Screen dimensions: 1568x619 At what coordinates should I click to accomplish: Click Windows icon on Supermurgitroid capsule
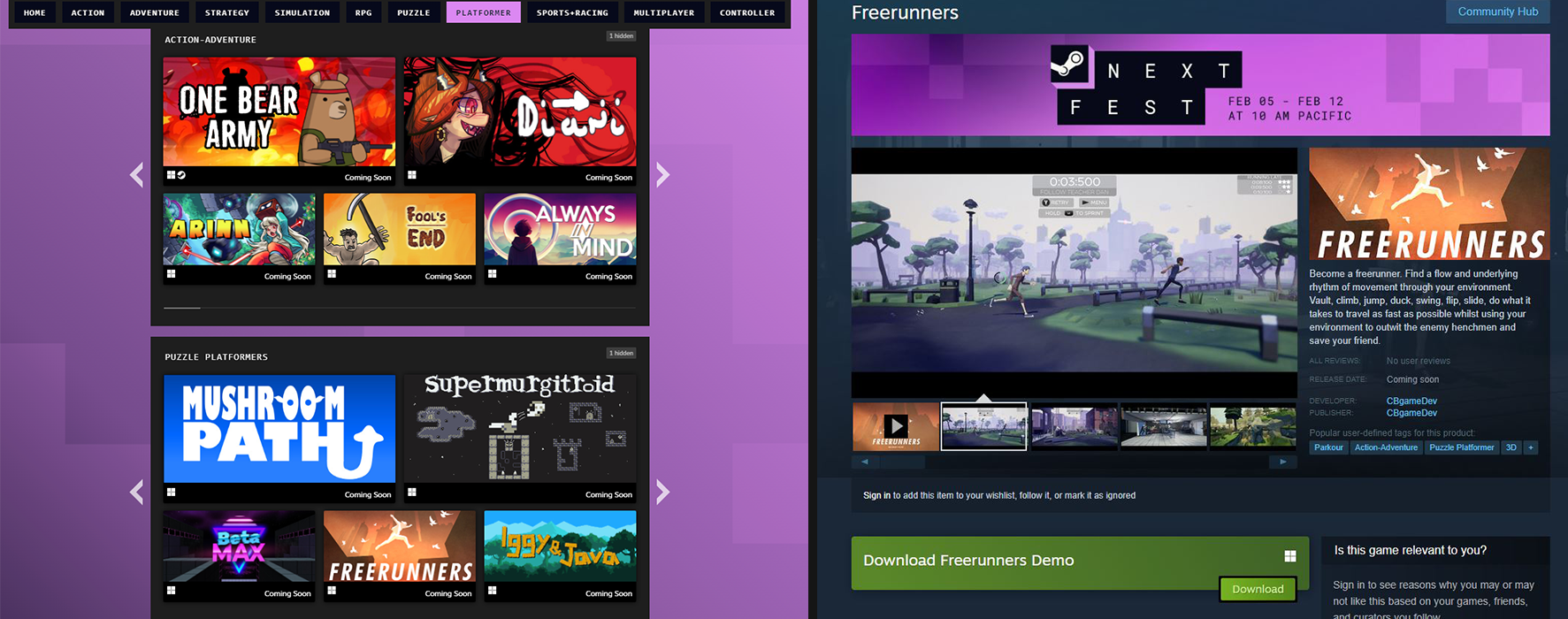(x=412, y=493)
